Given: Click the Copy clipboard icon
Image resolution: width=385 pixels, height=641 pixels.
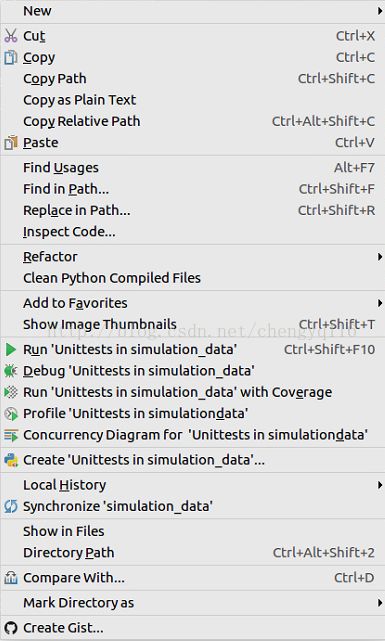Looking at the screenshot, I should coord(11,57).
